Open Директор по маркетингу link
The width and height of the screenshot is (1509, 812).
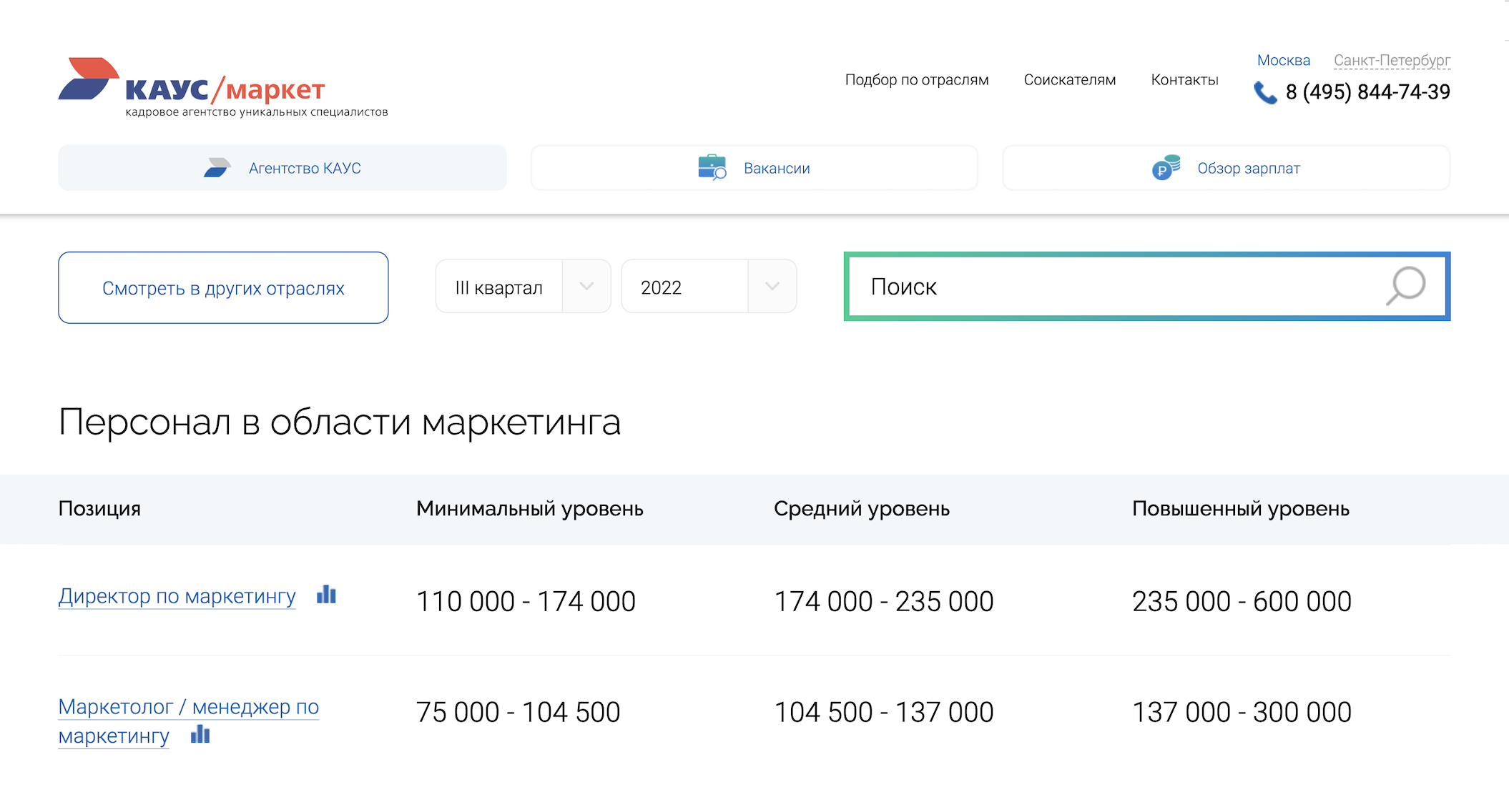[x=177, y=595]
